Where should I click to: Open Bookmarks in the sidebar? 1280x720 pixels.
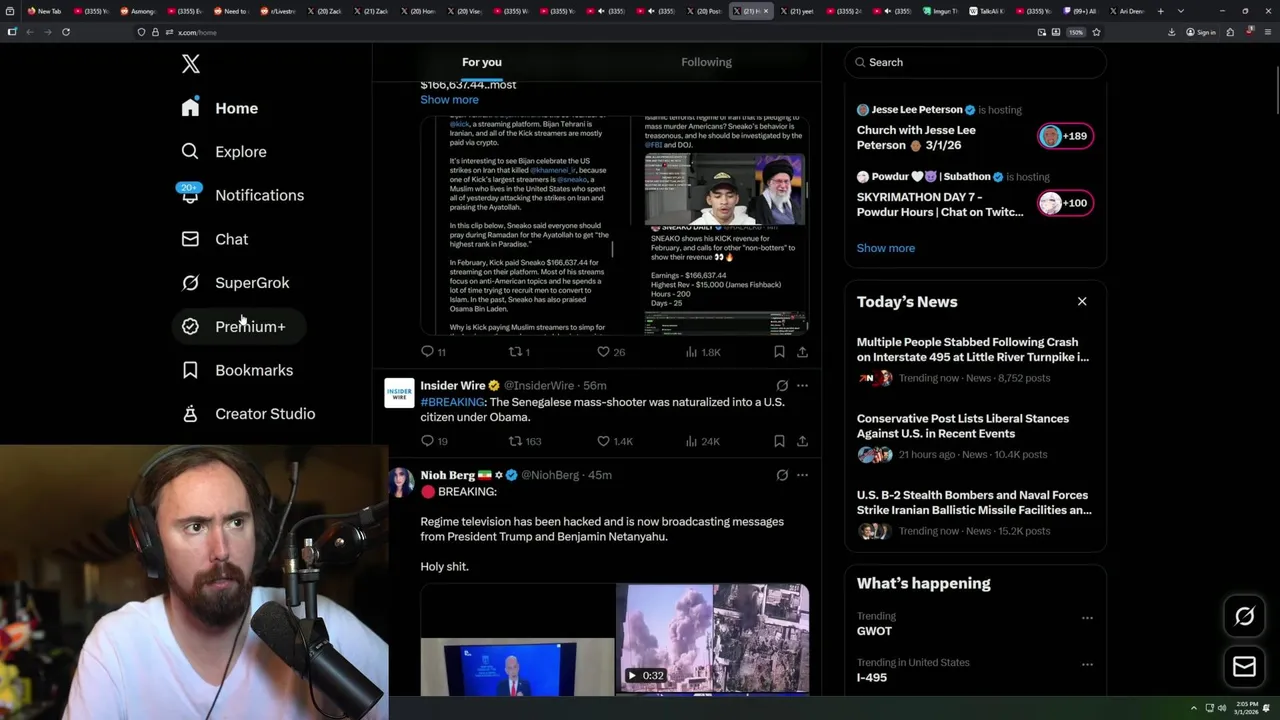[237, 370]
